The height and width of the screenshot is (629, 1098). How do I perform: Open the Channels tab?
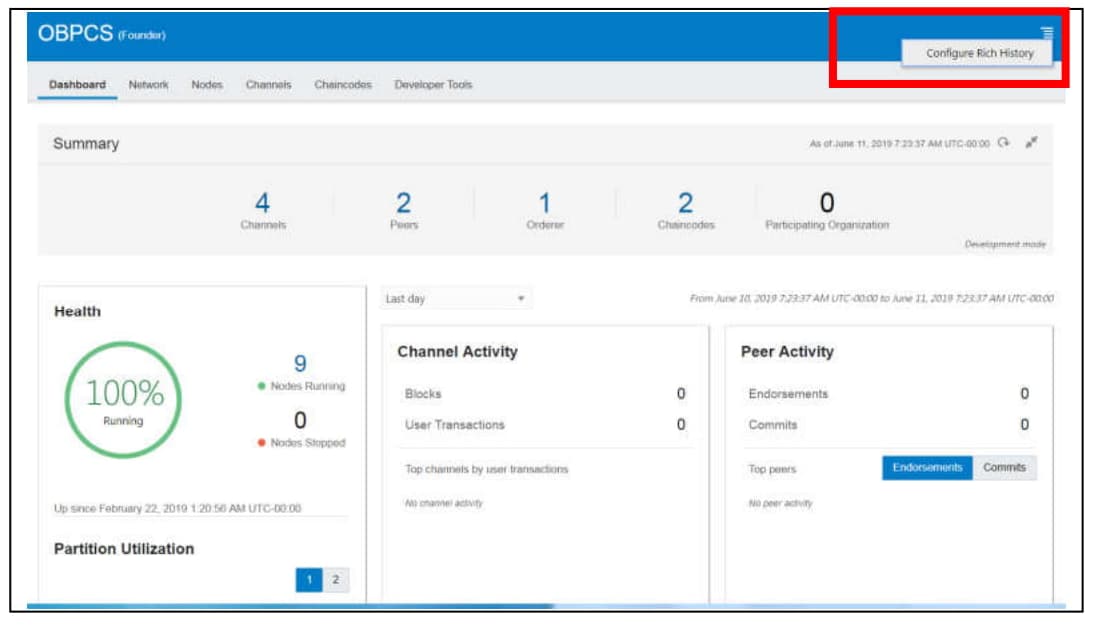(x=268, y=85)
